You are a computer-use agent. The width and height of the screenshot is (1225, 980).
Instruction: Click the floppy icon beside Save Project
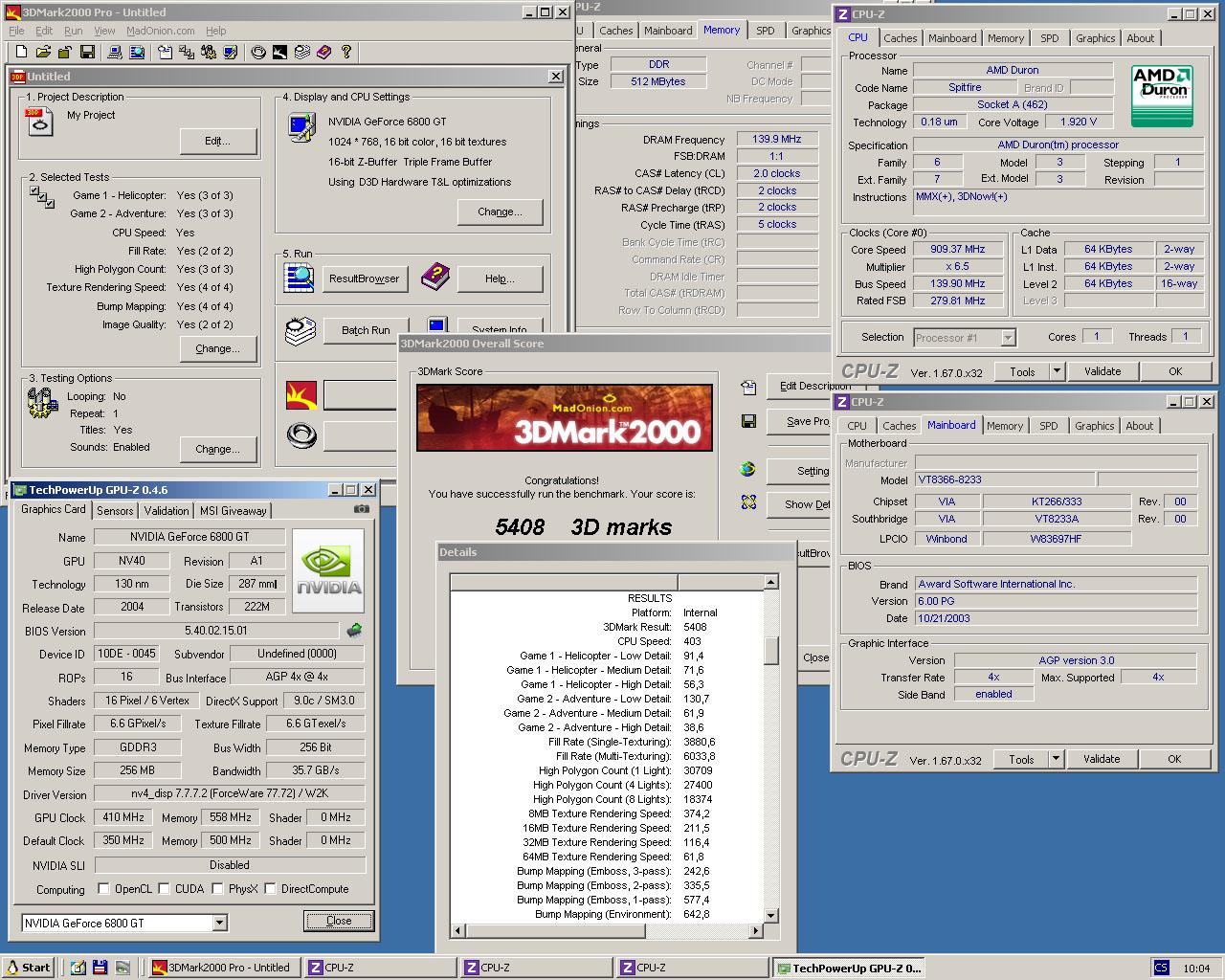[748, 421]
